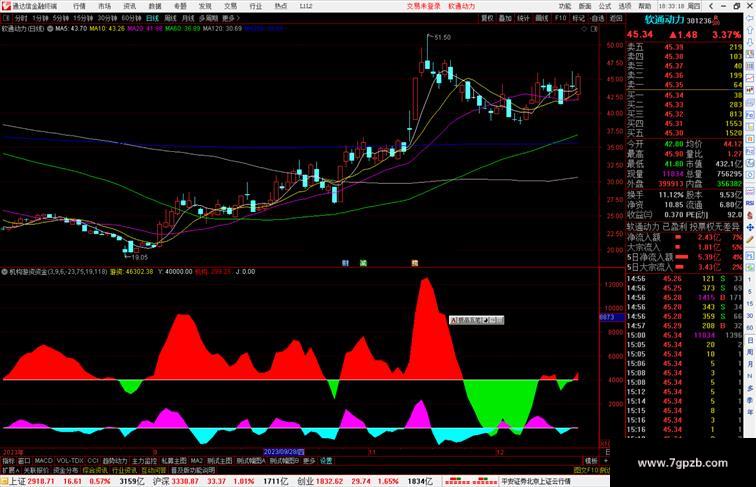Open the 公式 menu
The height and width of the screenshot is (487, 756).
pyautogui.click(x=605, y=6)
